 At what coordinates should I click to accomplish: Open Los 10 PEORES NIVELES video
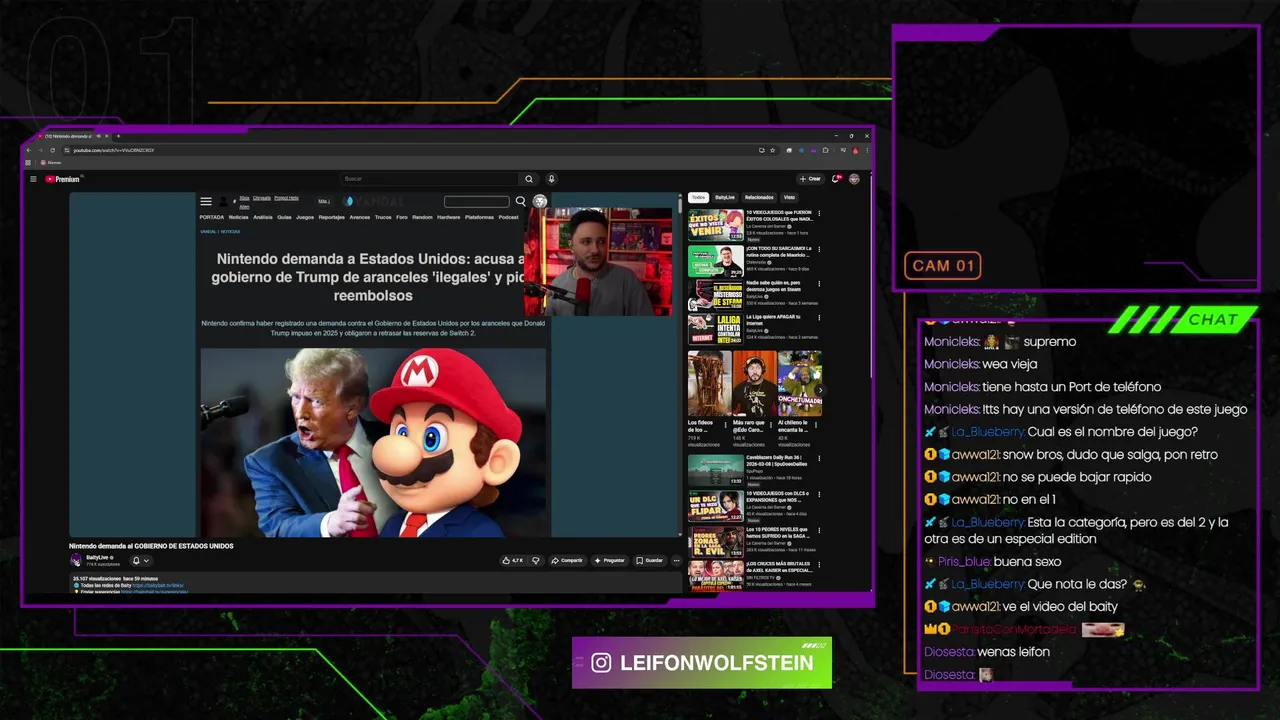pos(716,541)
